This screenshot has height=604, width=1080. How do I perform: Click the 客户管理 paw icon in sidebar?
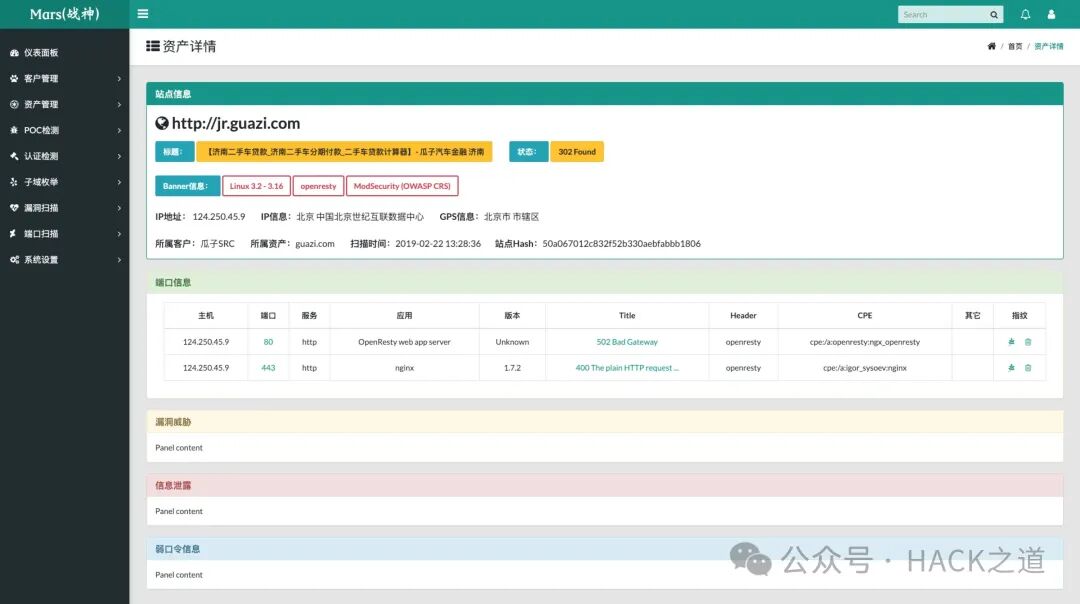pyautogui.click(x=12, y=78)
